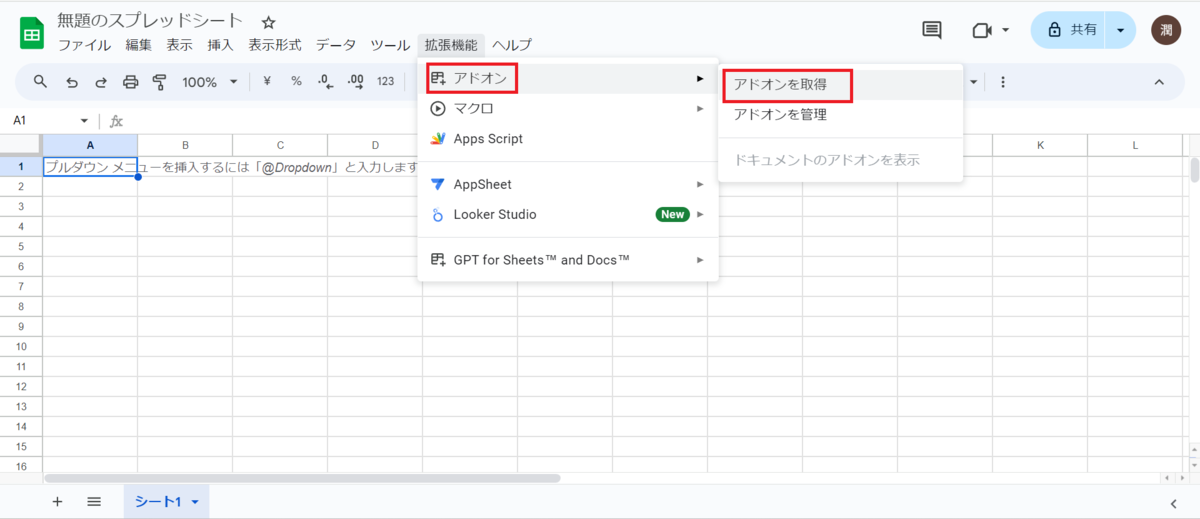This screenshot has height=519, width=1200.
Task: Click the 拡張機能 menu
Action: (x=451, y=45)
